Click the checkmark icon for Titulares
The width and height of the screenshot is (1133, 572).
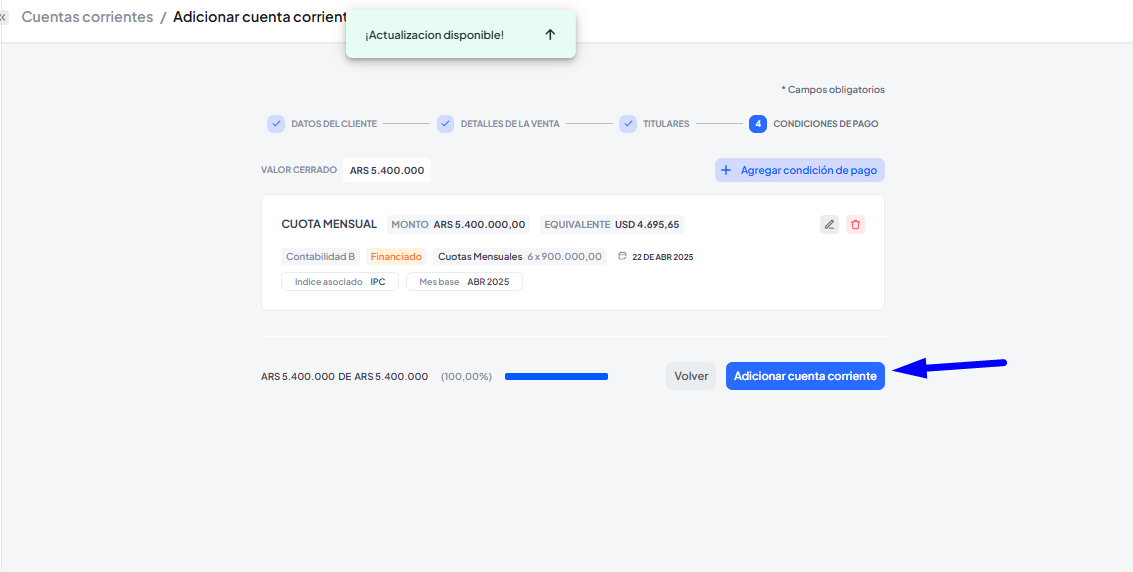628,124
